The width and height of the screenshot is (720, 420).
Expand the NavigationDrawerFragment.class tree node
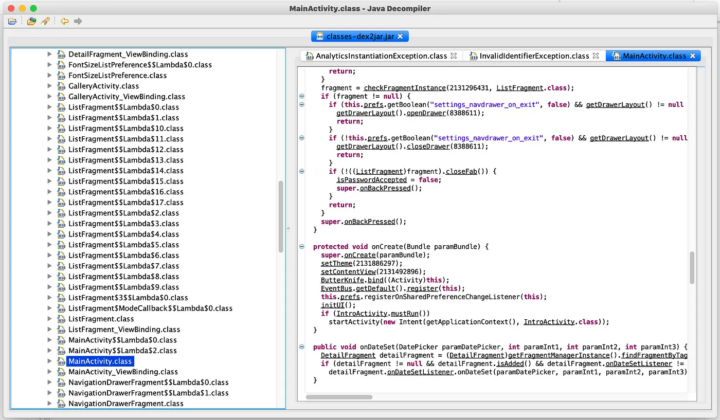click(x=50, y=403)
